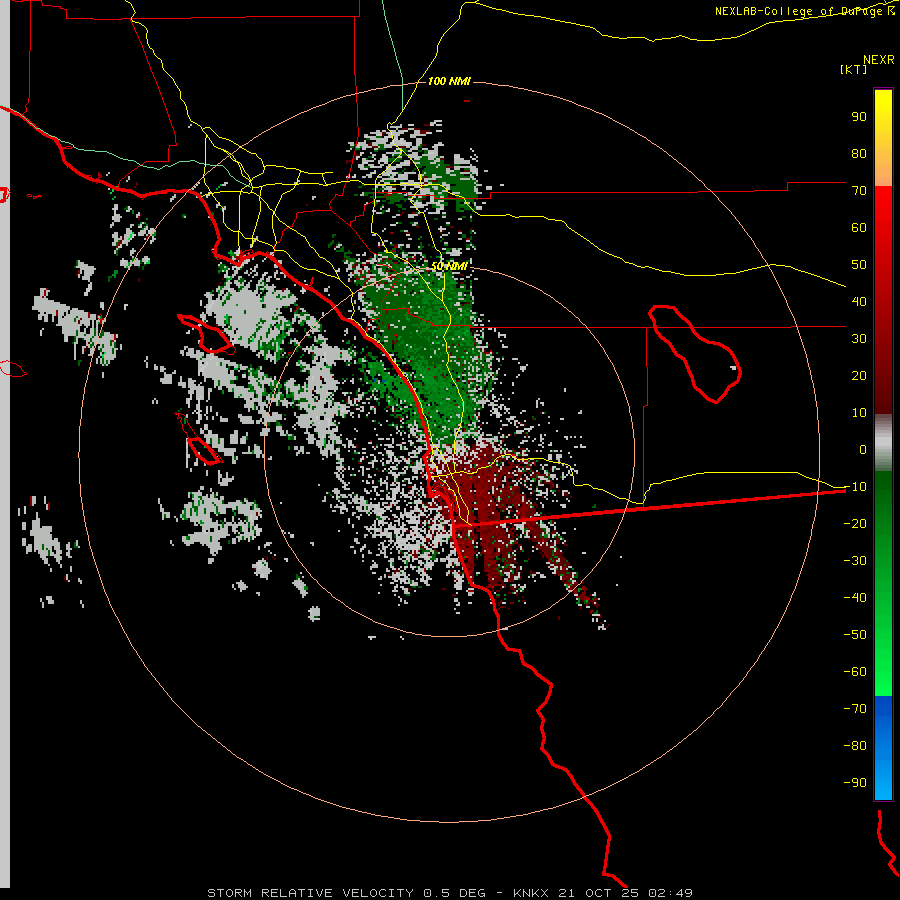Viewport: 900px width, 900px height.
Task: Click the [KT] units label
Action: (x=854, y=69)
